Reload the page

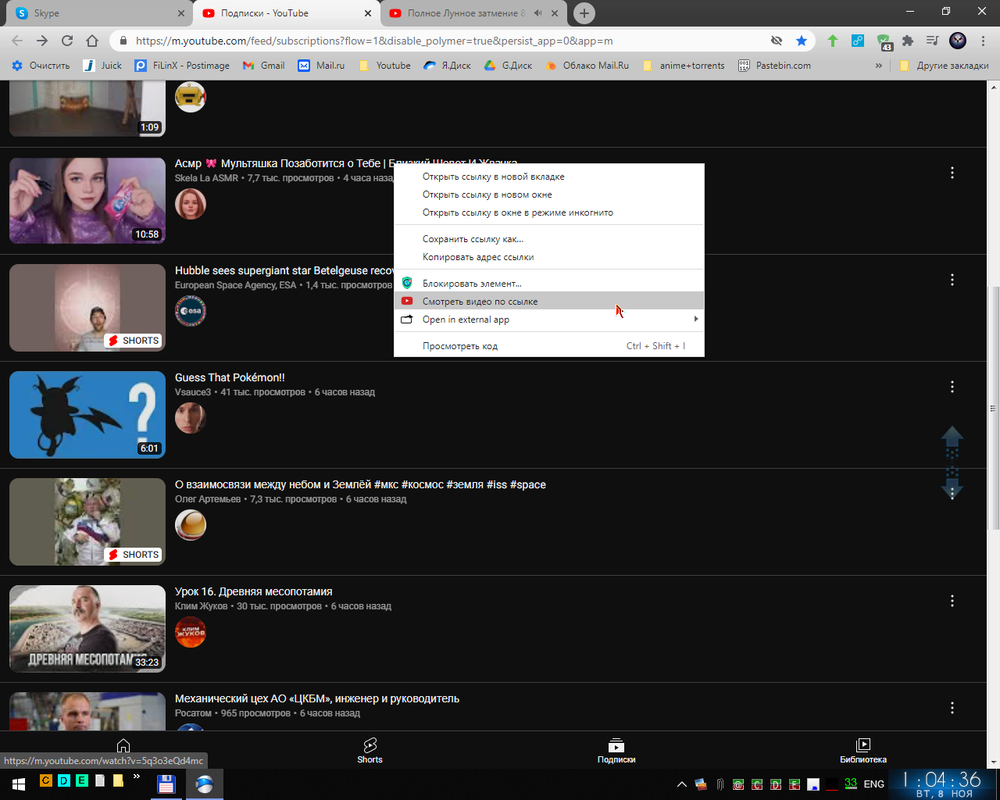[67, 41]
